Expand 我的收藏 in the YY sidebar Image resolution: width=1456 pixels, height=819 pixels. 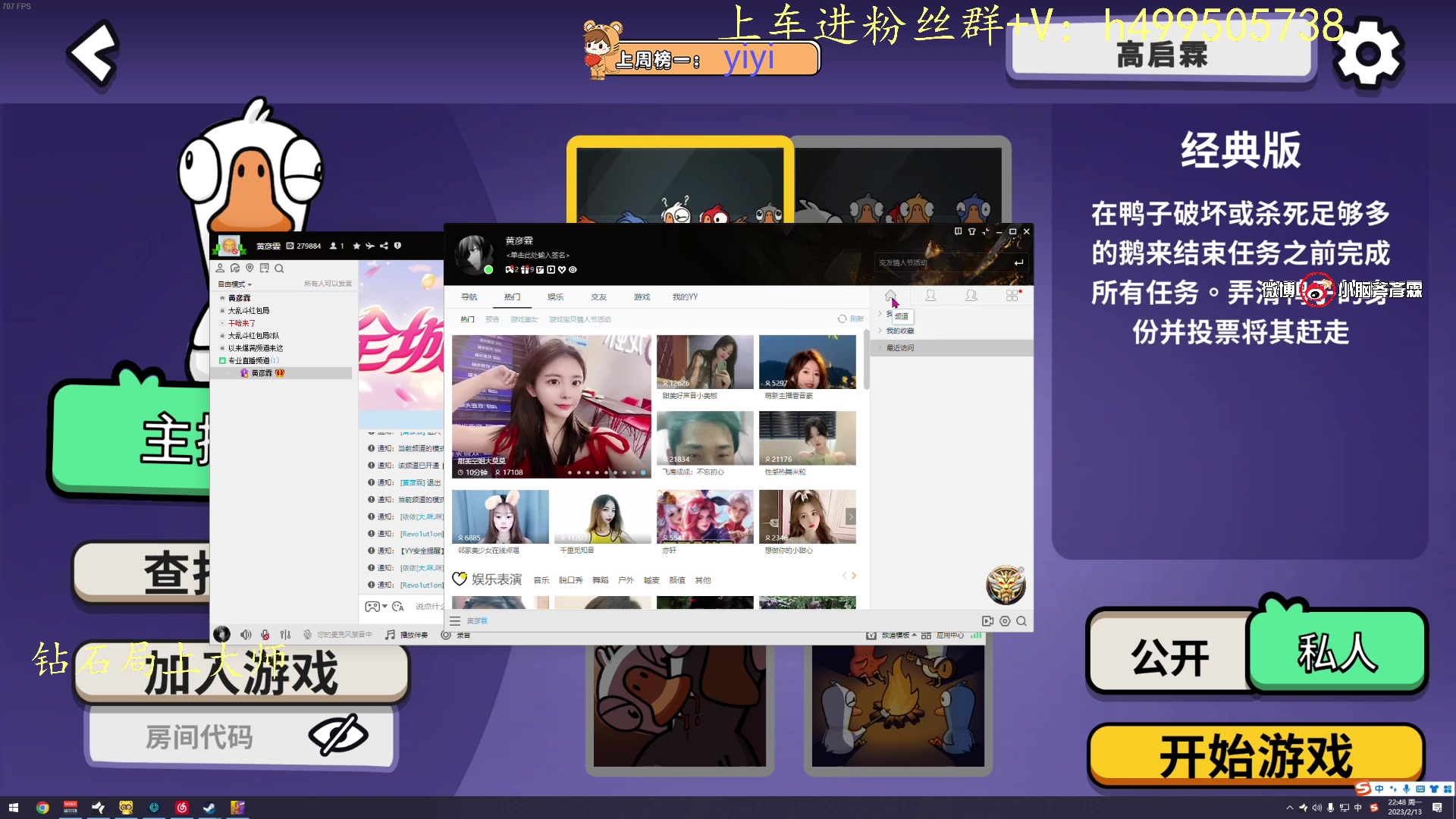pos(899,331)
